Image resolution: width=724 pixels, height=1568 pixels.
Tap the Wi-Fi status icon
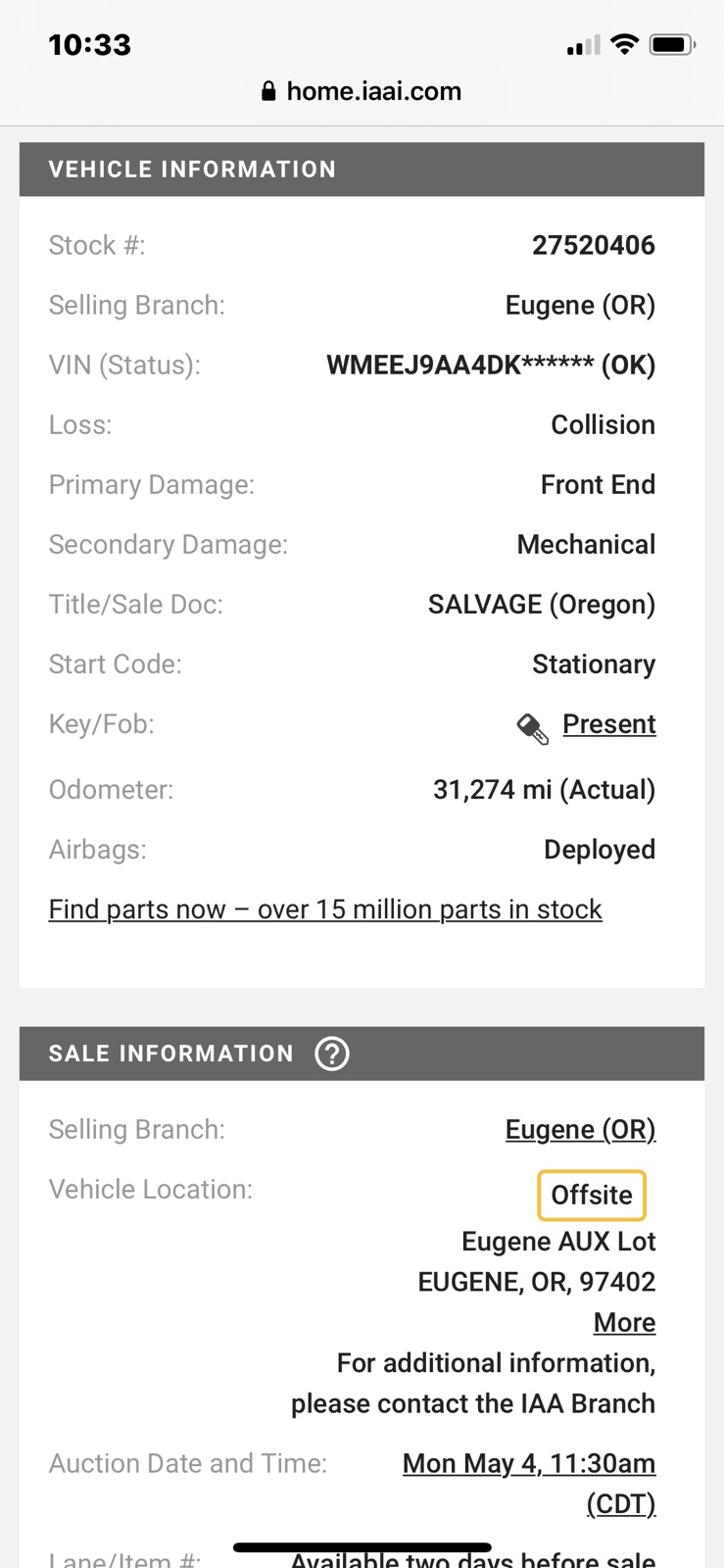click(624, 44)
